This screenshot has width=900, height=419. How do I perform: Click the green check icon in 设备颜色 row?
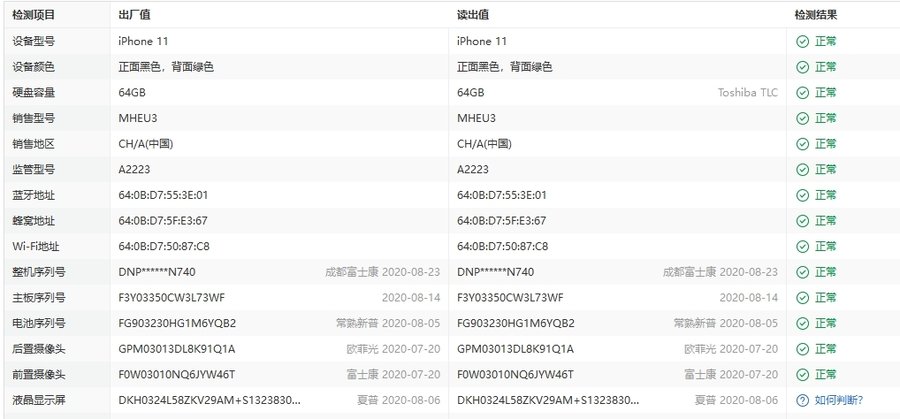point(802,67)
